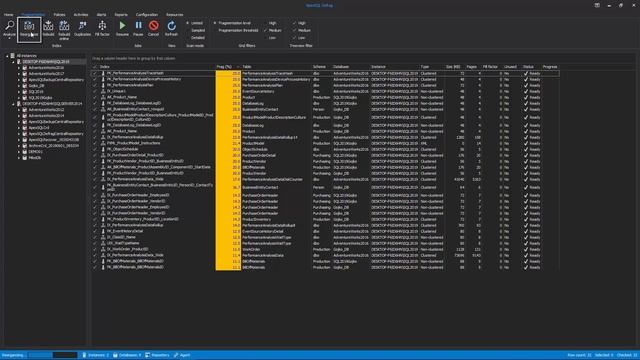Toggle High in Grid filters
The width and height of the screenshot is (640, 360).
coord(270,23)
